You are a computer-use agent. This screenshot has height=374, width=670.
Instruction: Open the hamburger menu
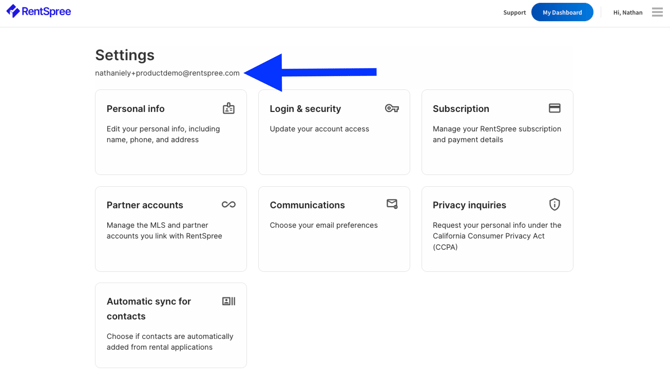(x=657, y=12)
